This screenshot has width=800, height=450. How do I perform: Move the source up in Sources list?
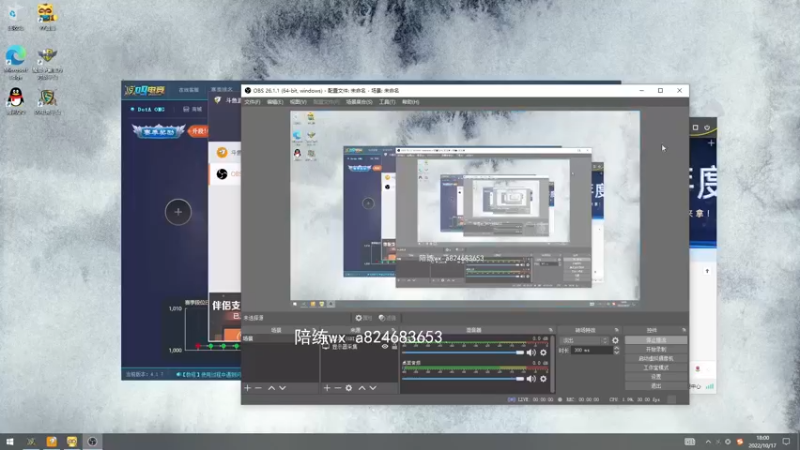click(362, 388)
